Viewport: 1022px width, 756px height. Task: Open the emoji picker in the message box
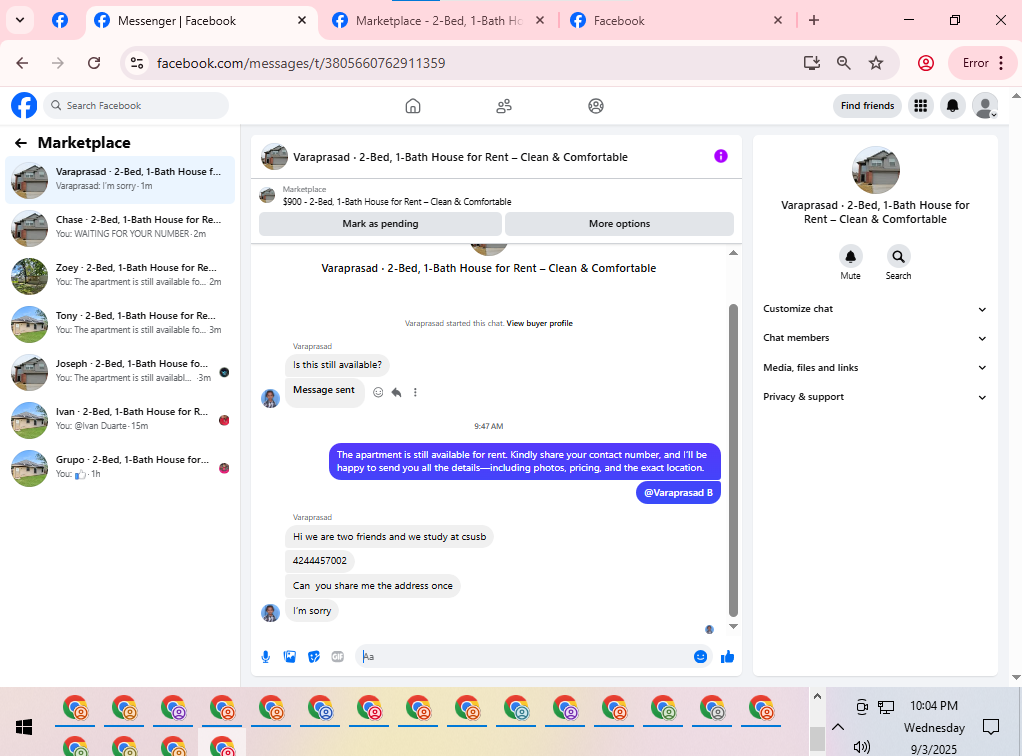tap(700, 656)
